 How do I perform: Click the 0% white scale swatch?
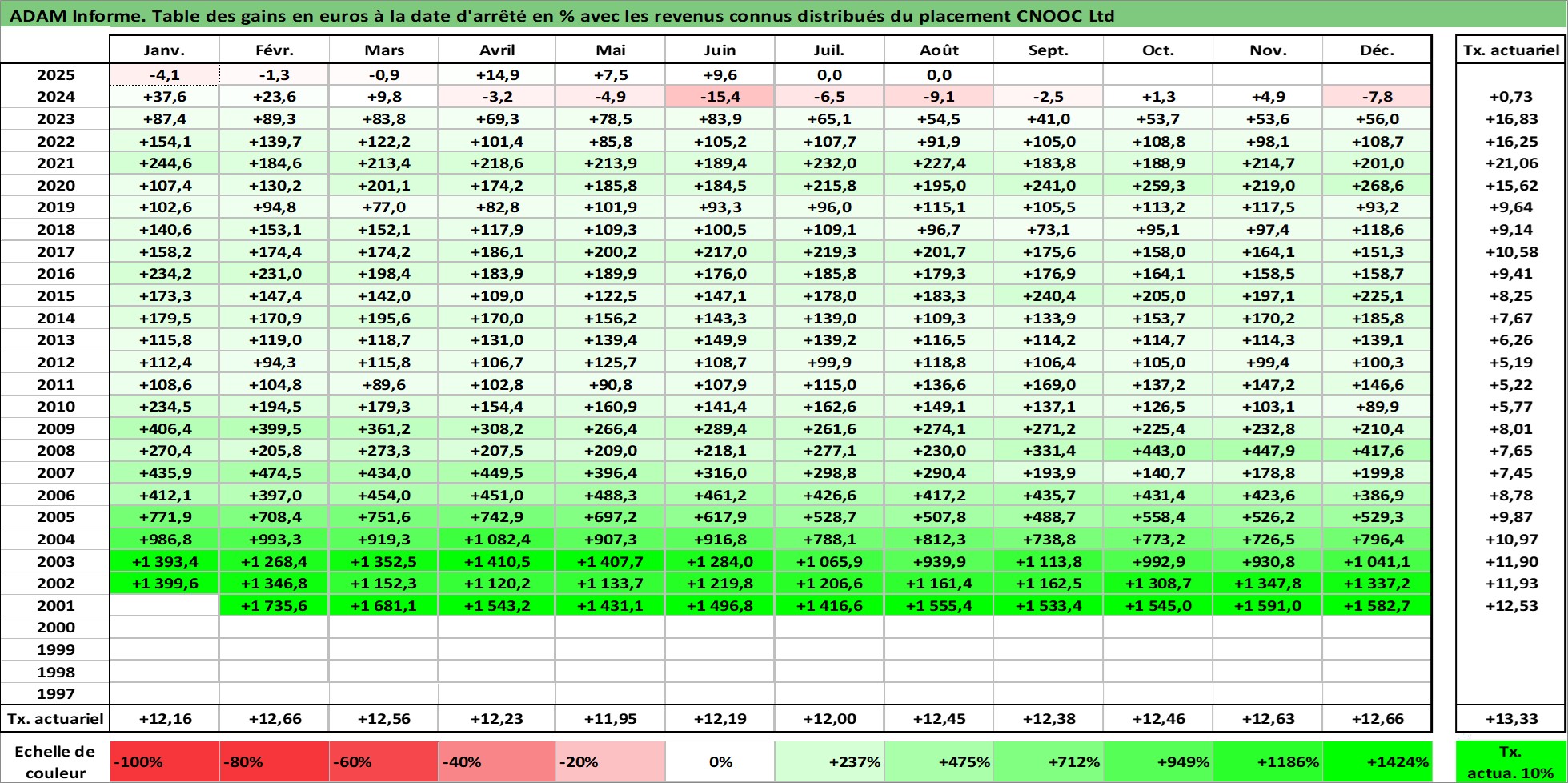[720, 762]
